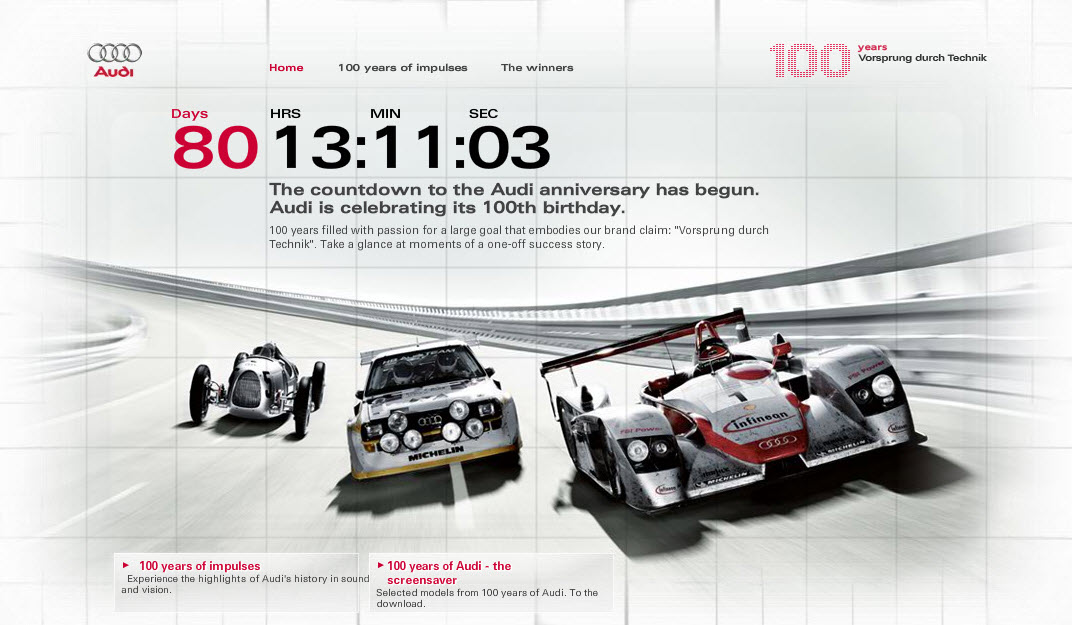Click the countdown to the Audi anniversary headline
The width and height of the screenshot is (1072, 625).
click(x=514, y=198)
